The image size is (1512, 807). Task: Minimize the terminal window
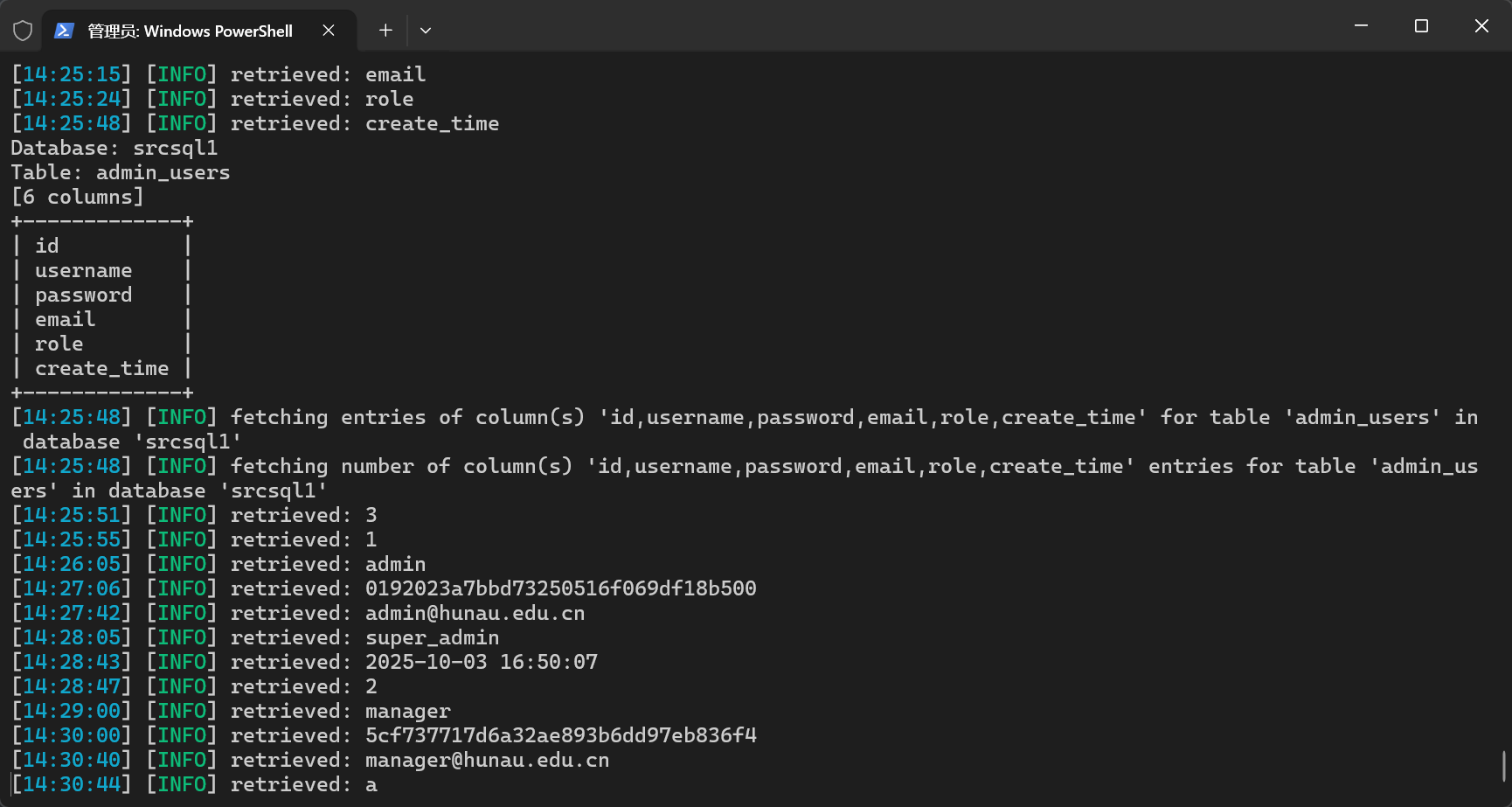[x=1361, y=26]
